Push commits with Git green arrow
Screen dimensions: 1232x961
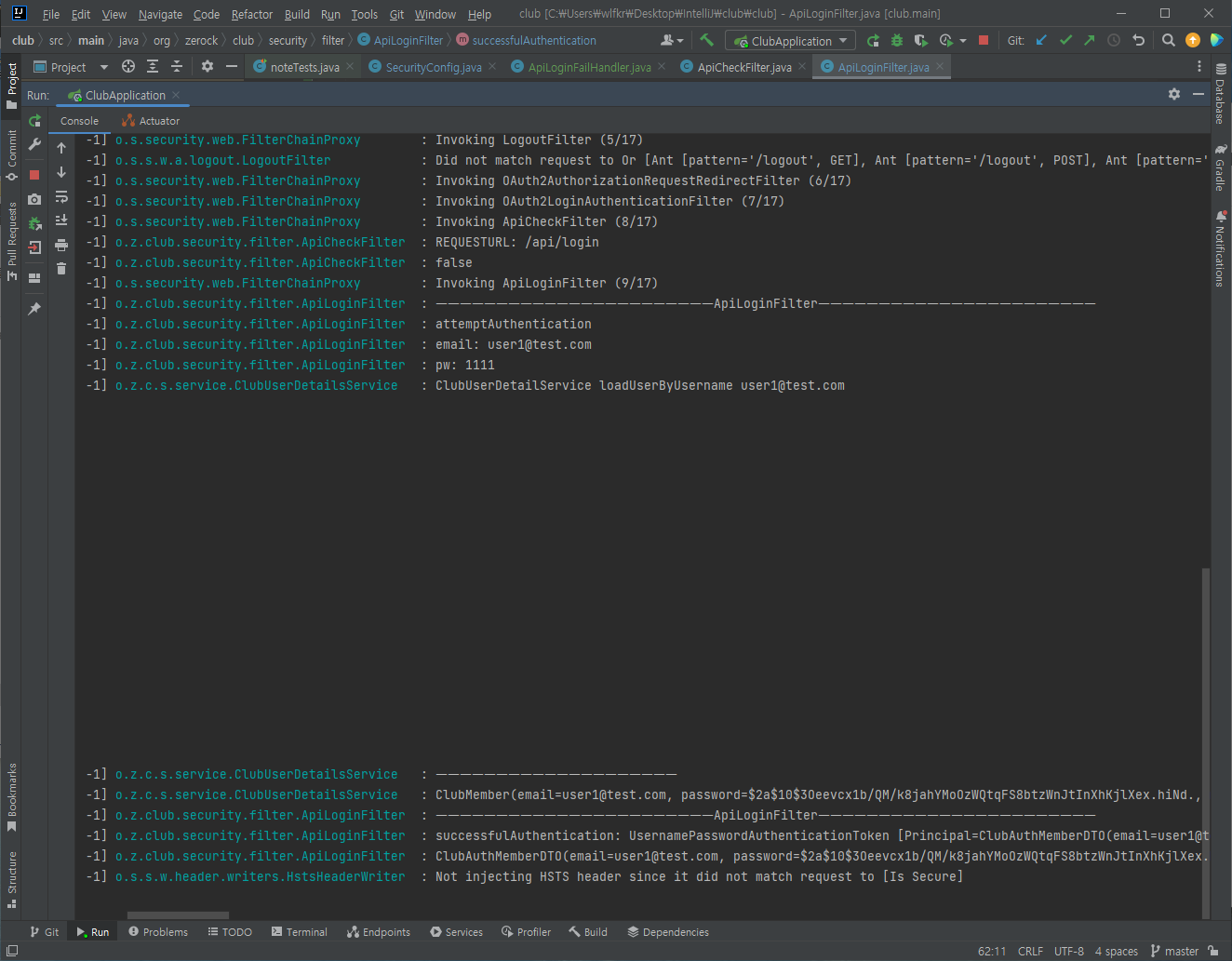(1090, 40)
